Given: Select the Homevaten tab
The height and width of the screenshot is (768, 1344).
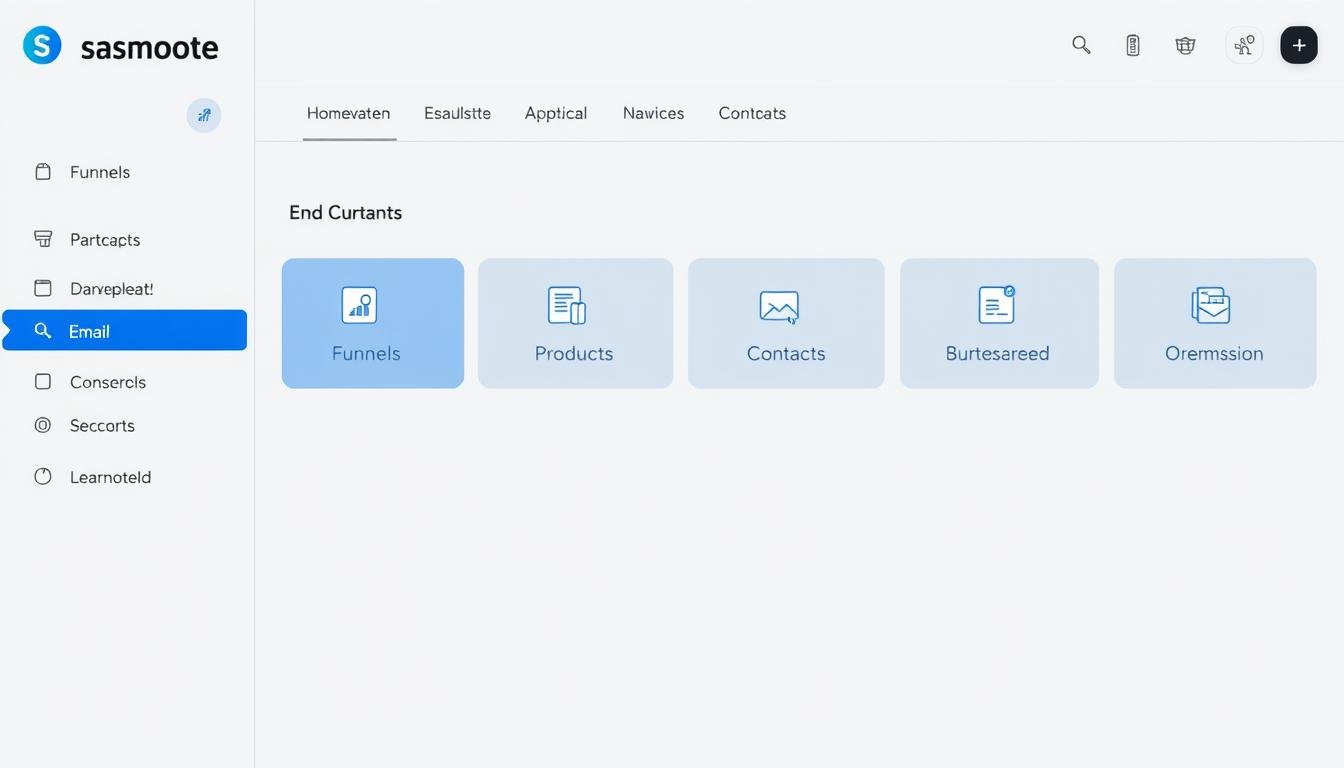Looking at the screenshot, I should click(348, 113).
